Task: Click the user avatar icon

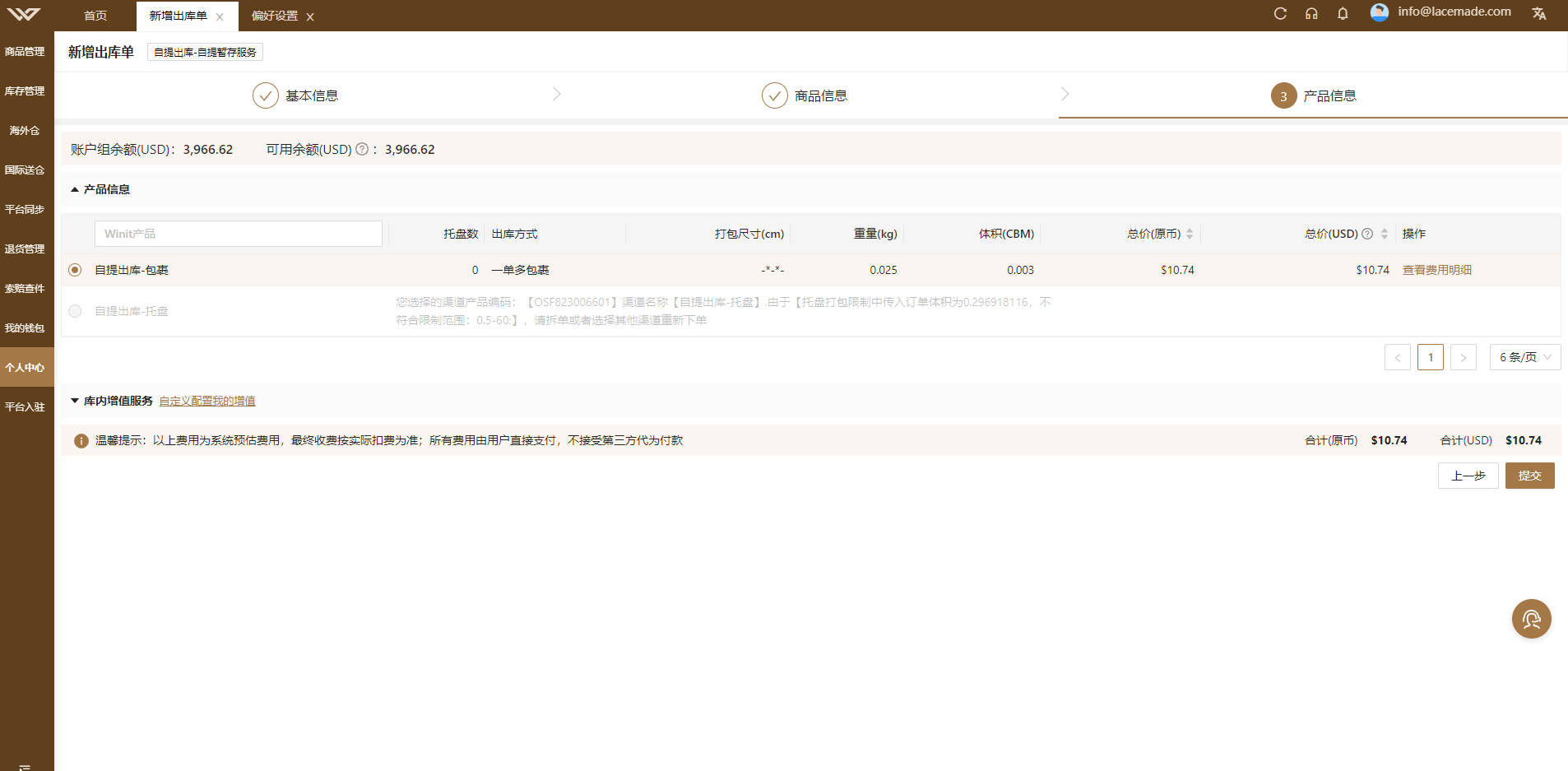Action: [1380, 12]
